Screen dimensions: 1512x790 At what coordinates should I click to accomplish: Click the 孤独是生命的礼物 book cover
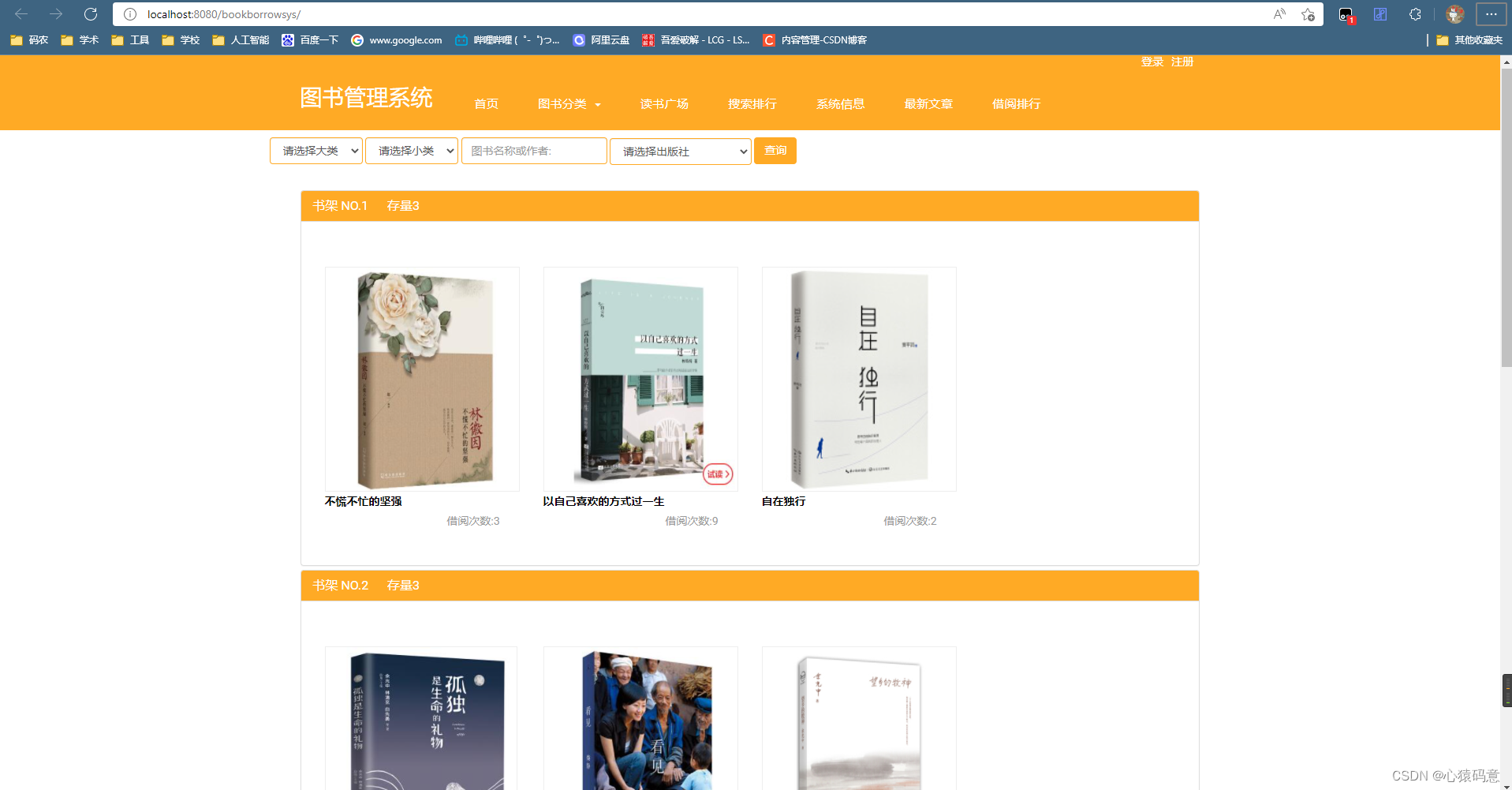click(422, 719)
